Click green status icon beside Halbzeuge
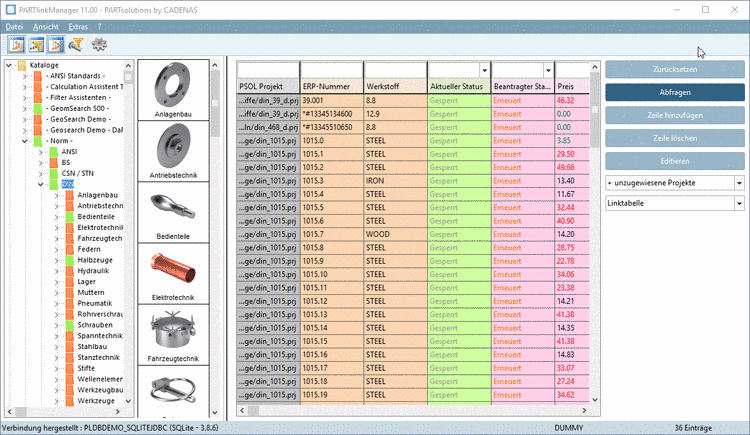750x435 pixels. [x=69, y=260]
